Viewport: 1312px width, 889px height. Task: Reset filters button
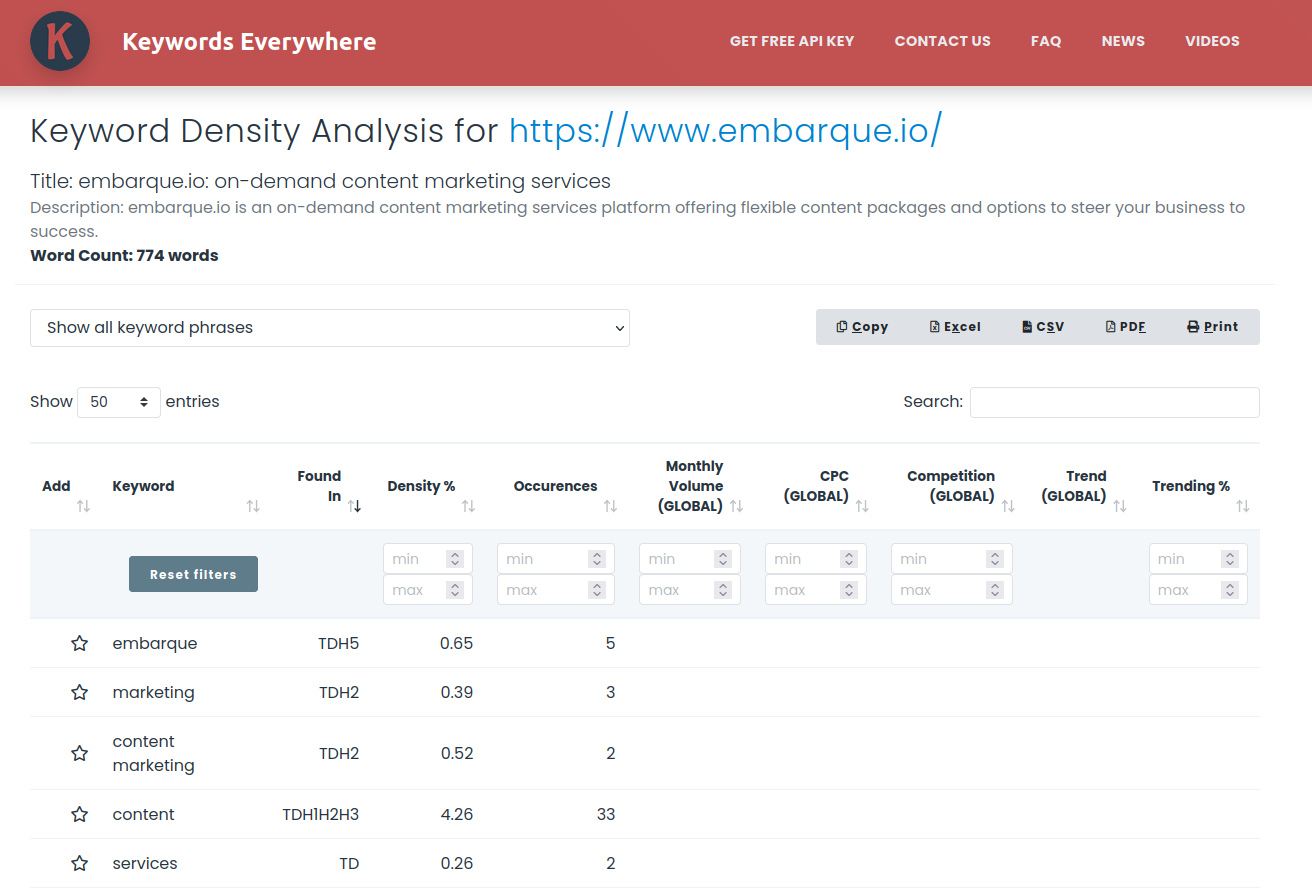click(x=193, y=574)
